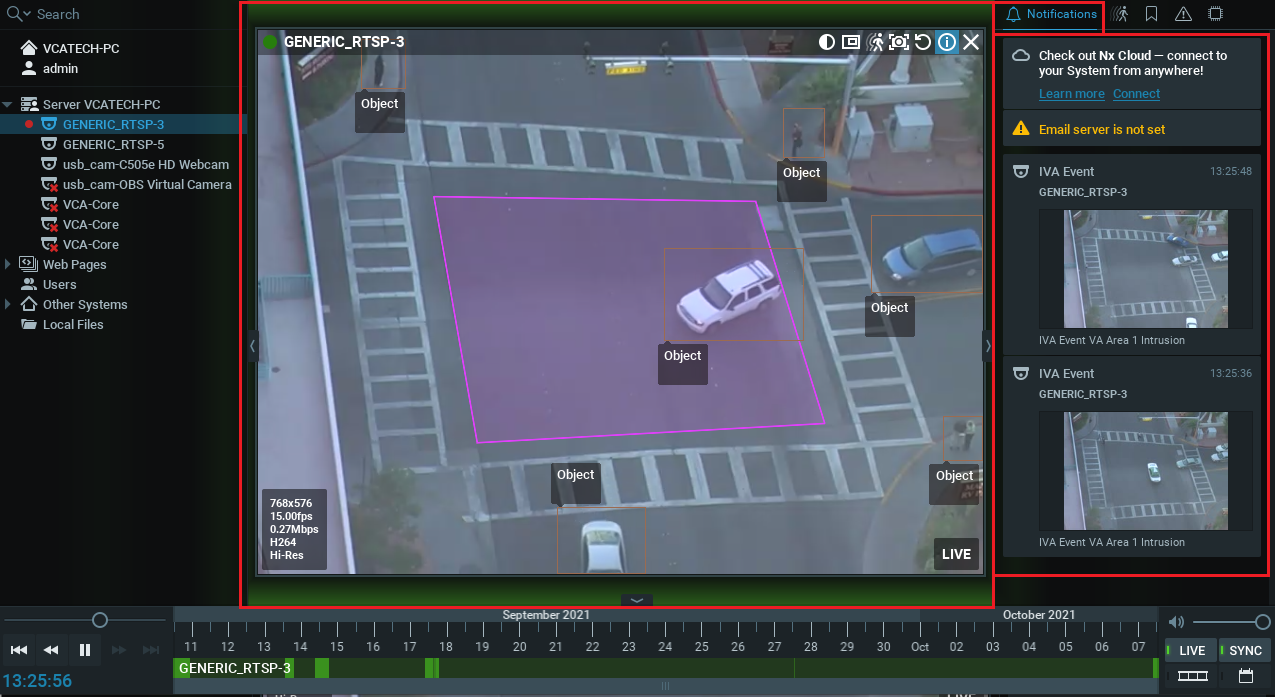Mute the volume speaker icon

pyautogui.click(x=1177, y=622)
